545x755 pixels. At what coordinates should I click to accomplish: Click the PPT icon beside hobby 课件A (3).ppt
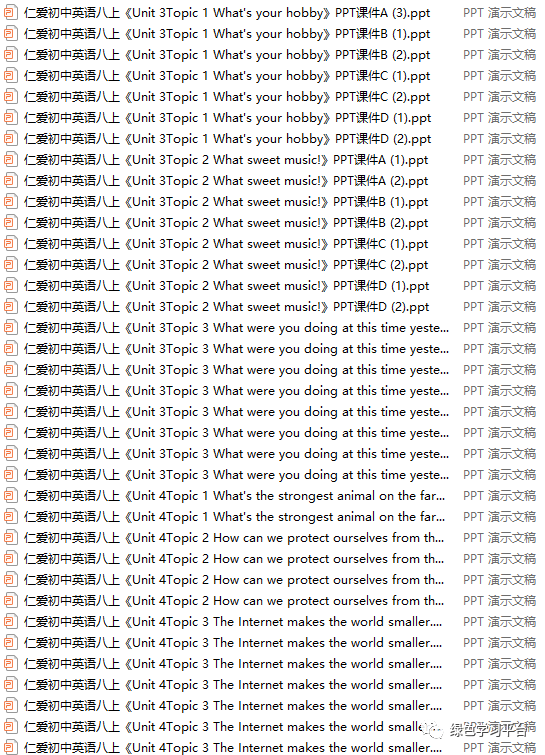[x=10, y=13]
